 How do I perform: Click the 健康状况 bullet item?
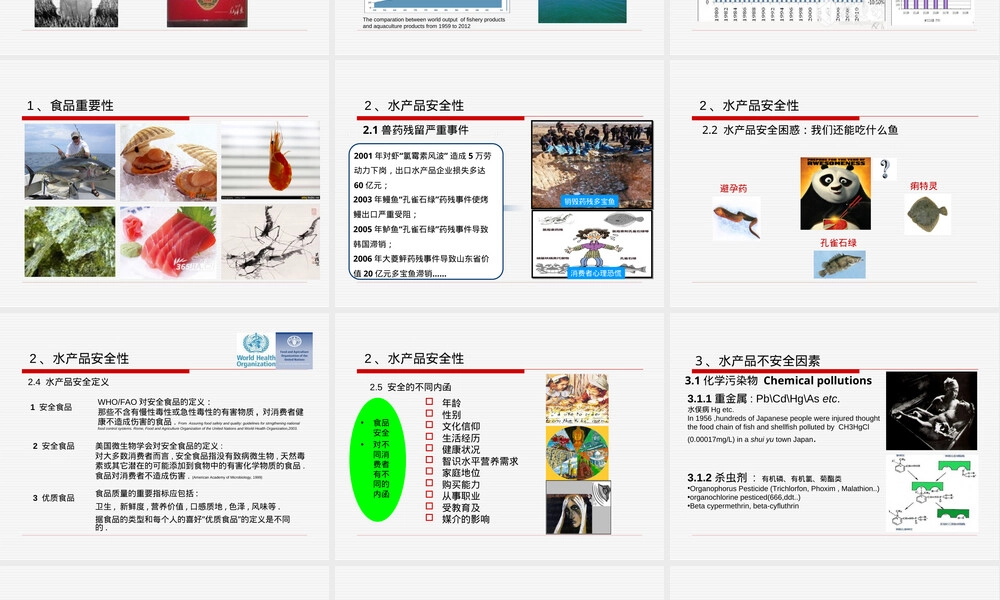click(461, 450)
